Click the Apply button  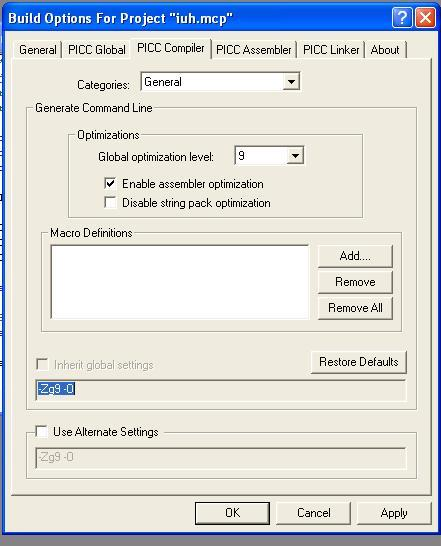point(394,513)
